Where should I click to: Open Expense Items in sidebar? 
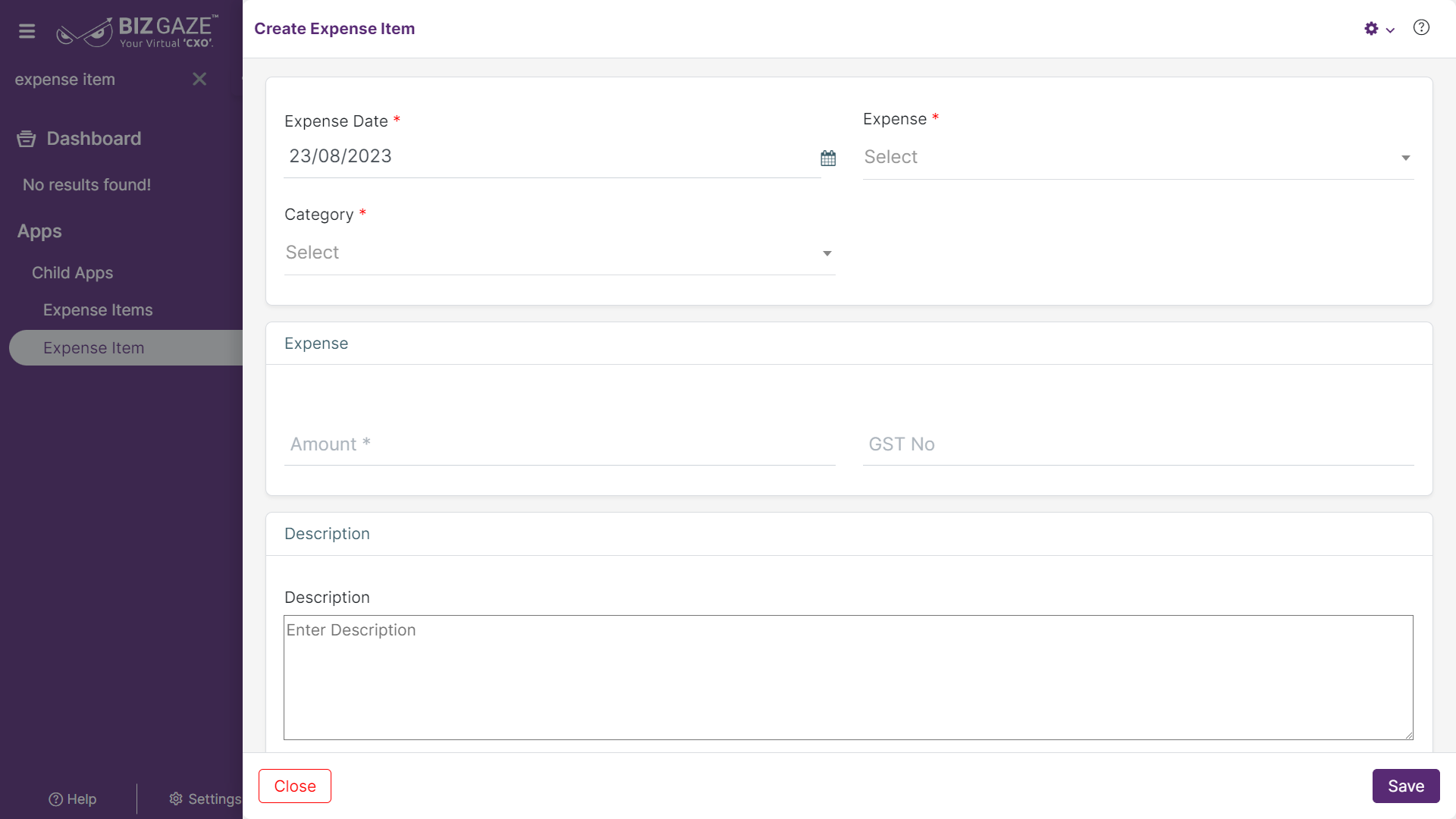click(98, 310)
